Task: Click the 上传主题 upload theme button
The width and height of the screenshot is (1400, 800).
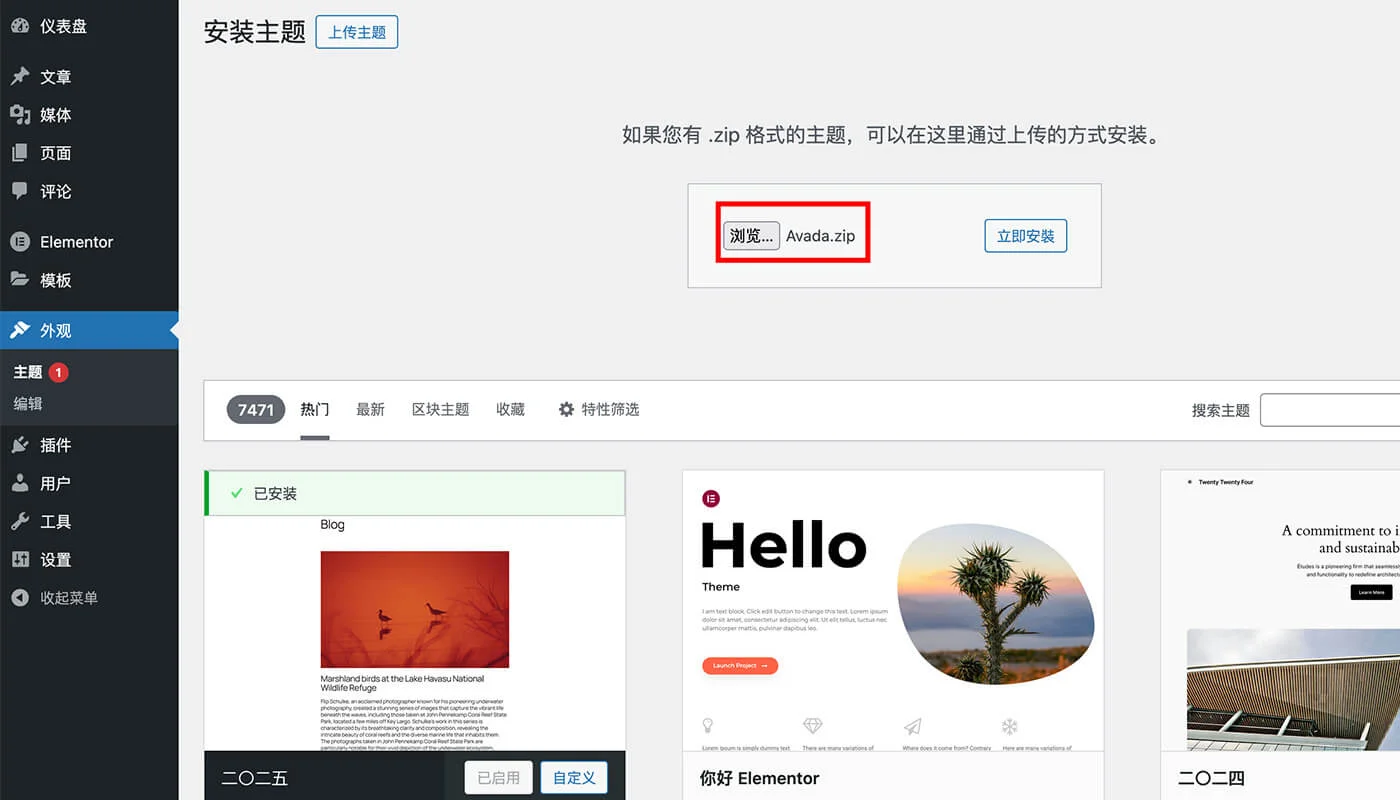Action: pos(356,31)
